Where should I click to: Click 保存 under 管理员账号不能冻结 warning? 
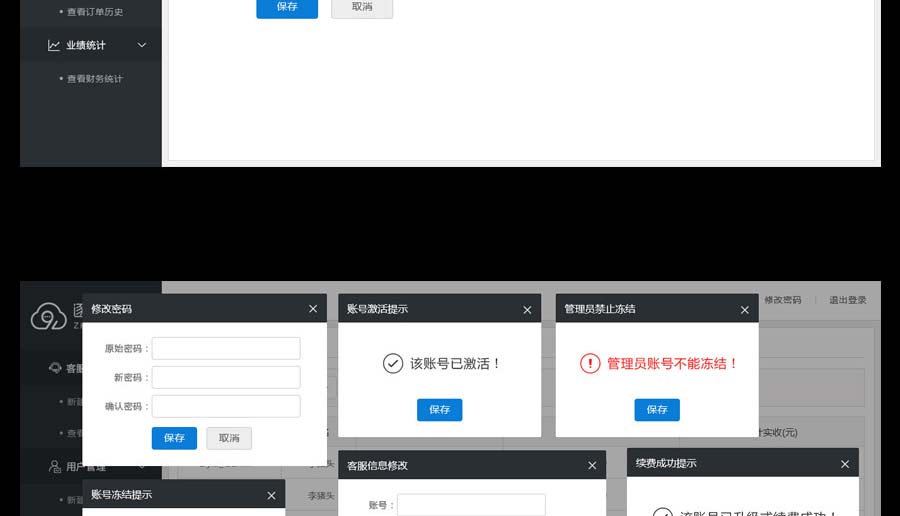(x=656, y=409)
